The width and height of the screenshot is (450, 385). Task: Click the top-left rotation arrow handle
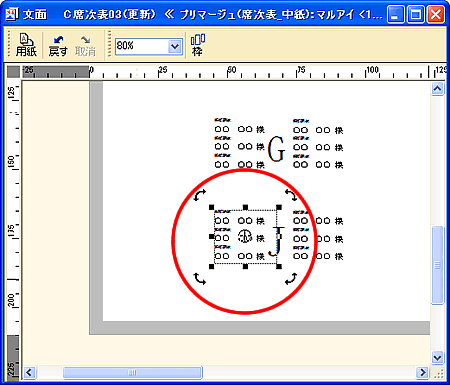199,195
